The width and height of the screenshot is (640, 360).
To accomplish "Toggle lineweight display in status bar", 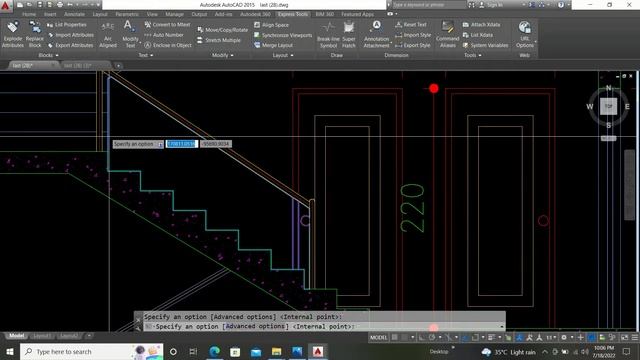I will pos(492,338).
